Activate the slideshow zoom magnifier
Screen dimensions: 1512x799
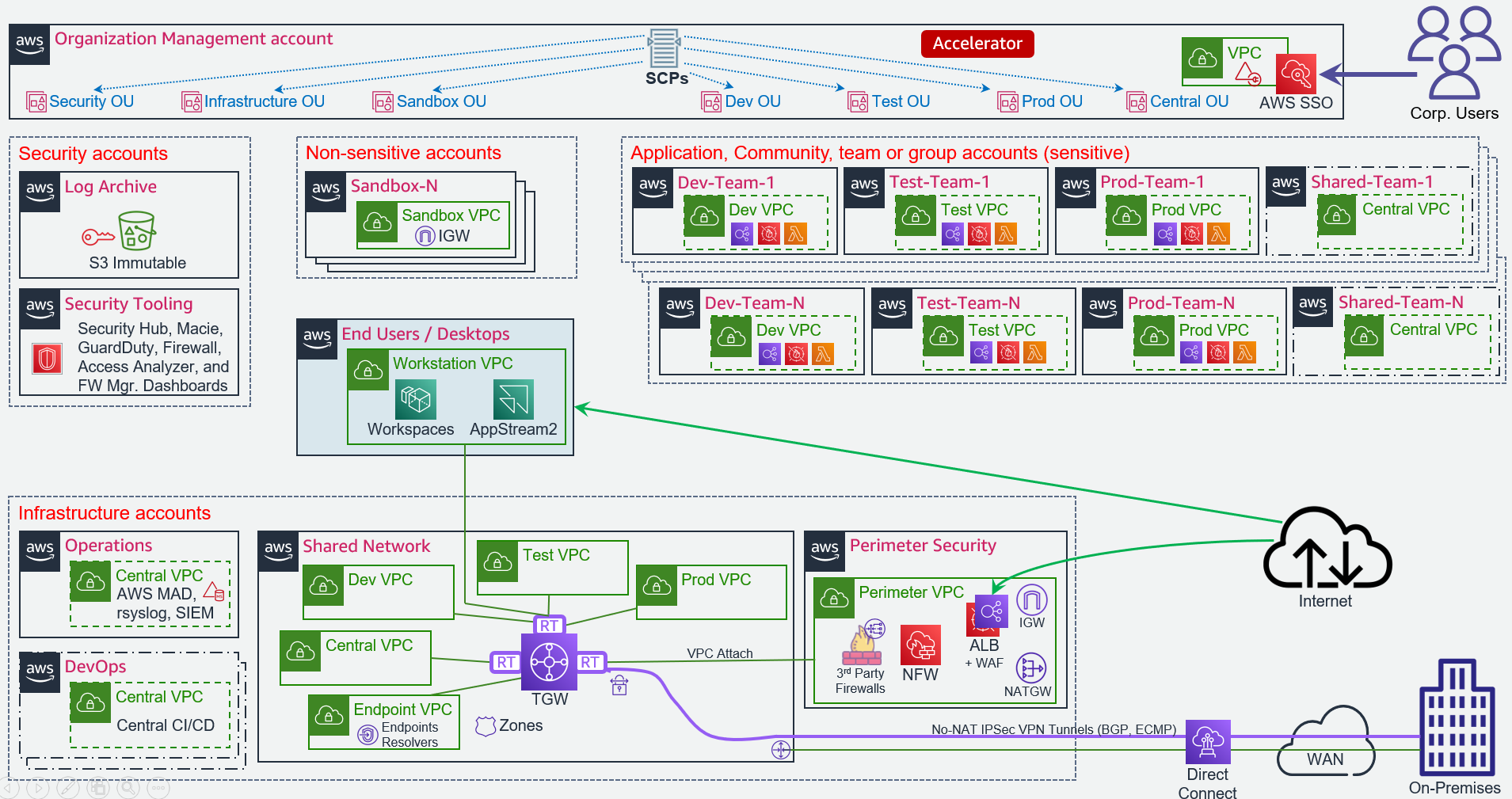tap(128, 788)
